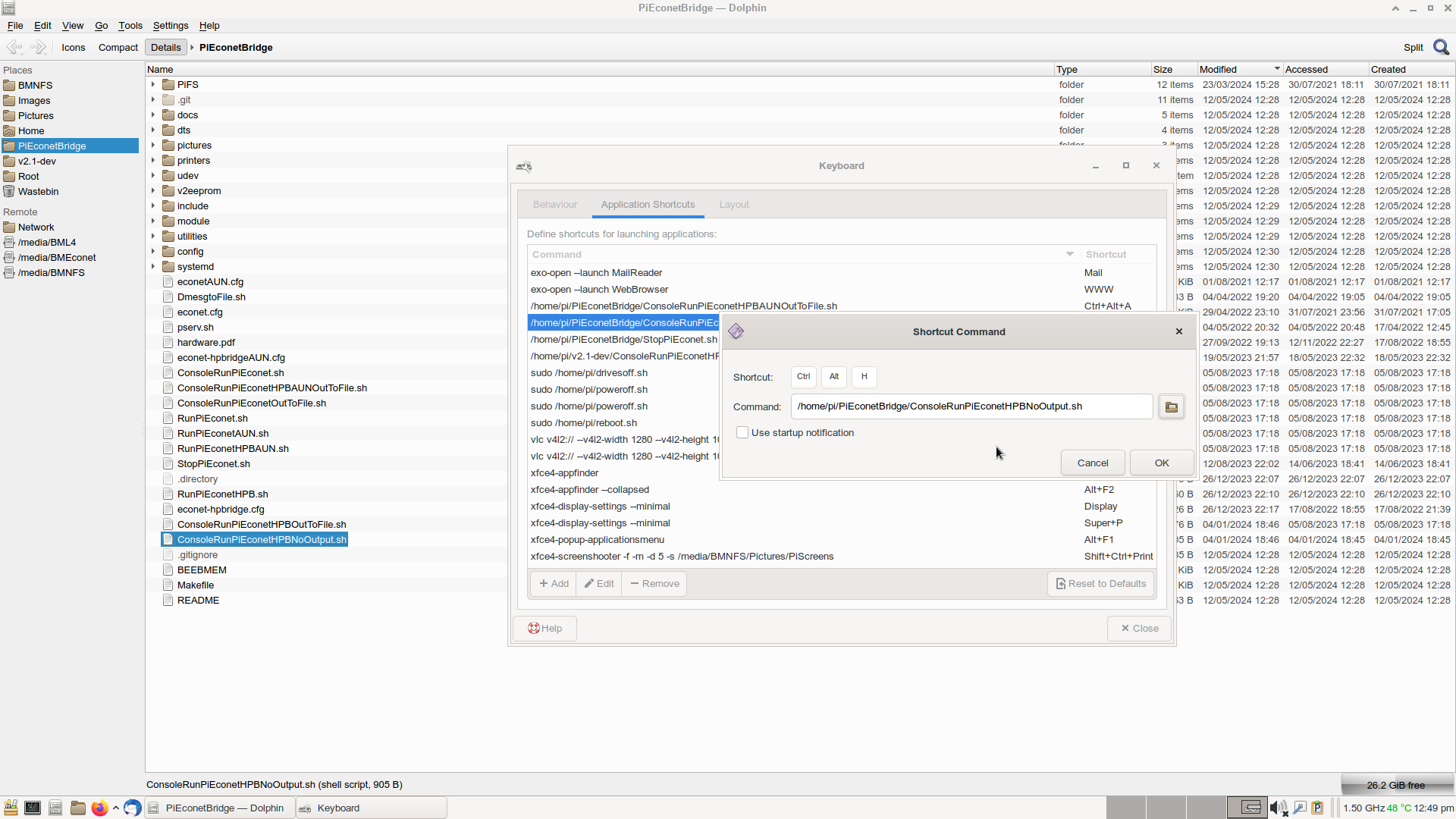Click the muted volume icon in system tray
The width and height of the screenshot is (1456, 819).
(1278, 808)
